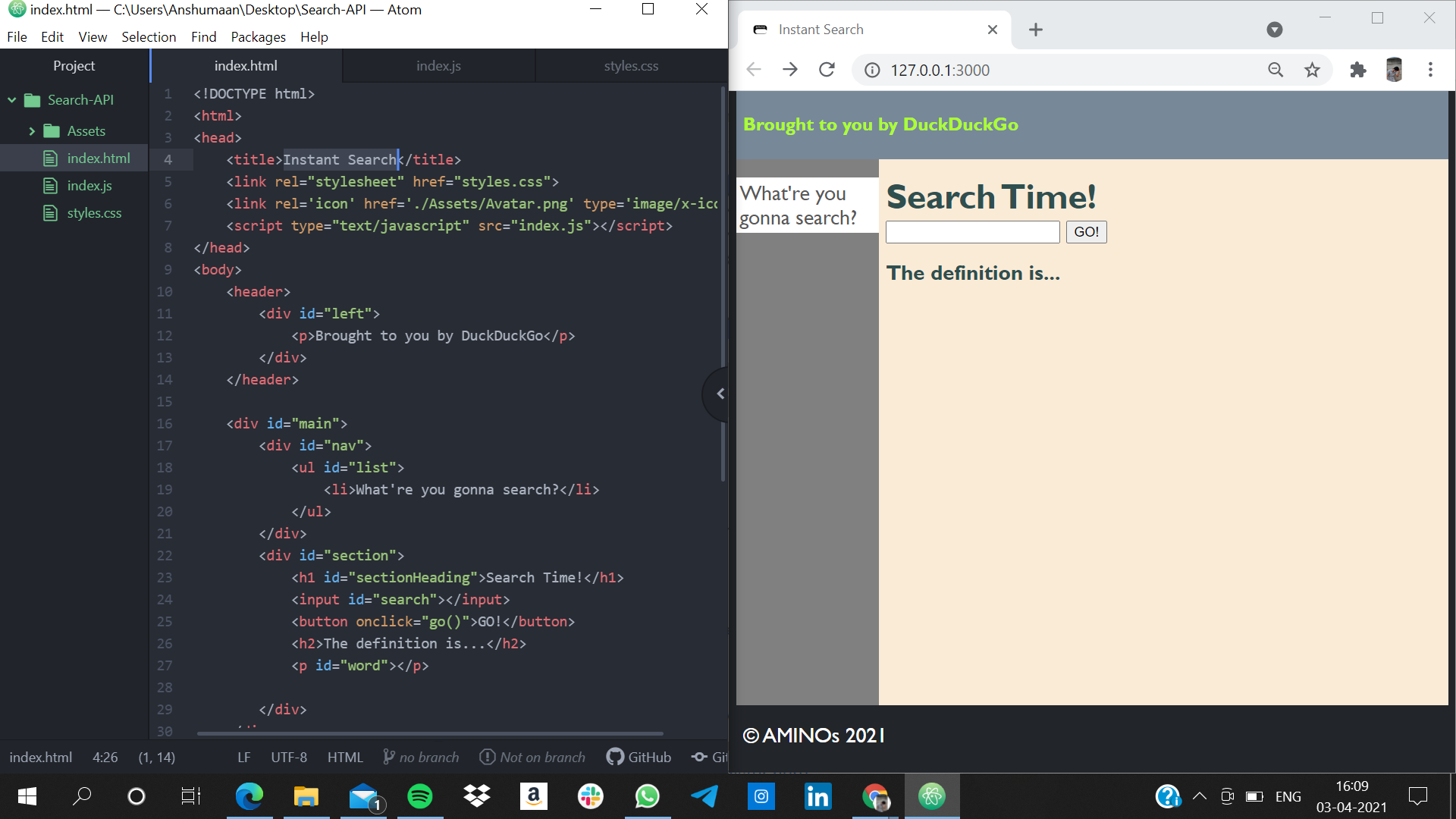Screen dimensions: 1456x819
Task: Click the no branch git icon
Action: pyautogui.click(x=389, y=757)
